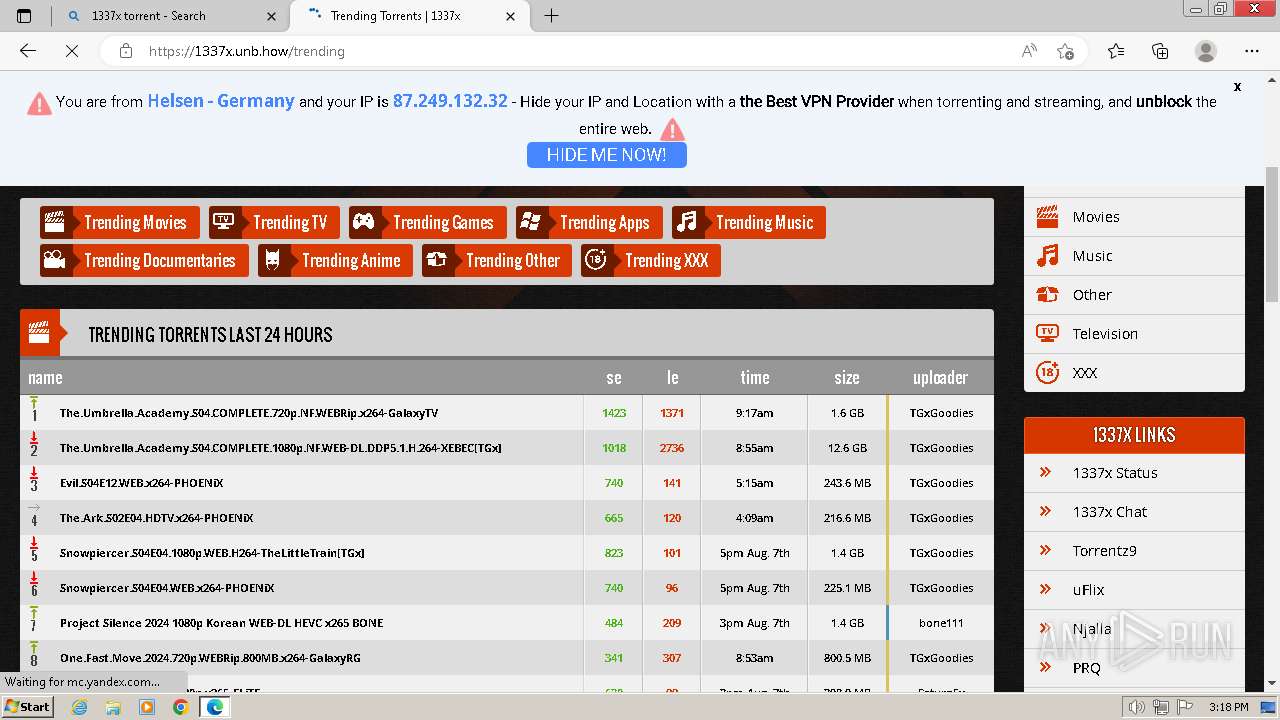Screen dimensions: 1280x720
Task: Open File Explorer from taskbar
Action: pyautogui.click(x=113, y=707)
